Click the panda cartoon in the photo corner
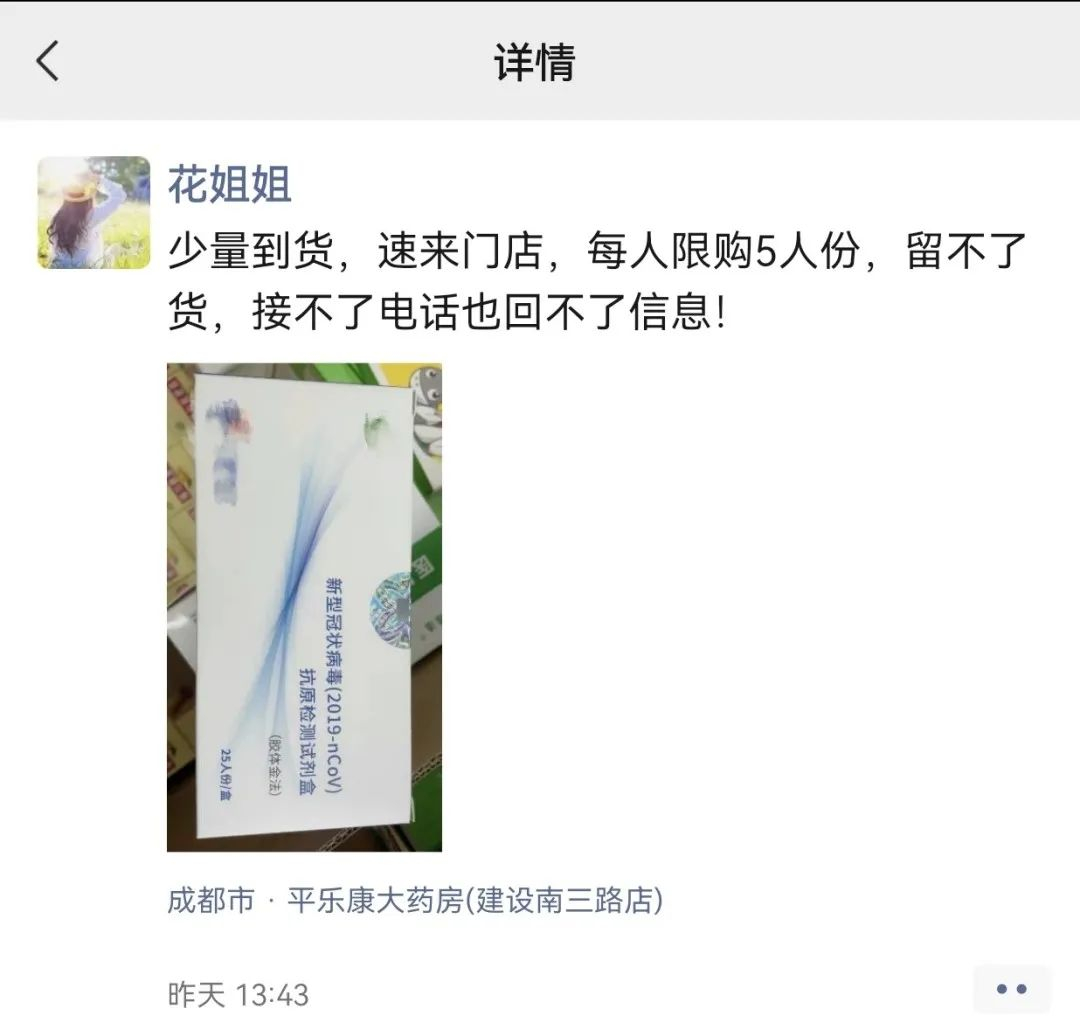1080x1019 pixels. (x=427, y=412)
